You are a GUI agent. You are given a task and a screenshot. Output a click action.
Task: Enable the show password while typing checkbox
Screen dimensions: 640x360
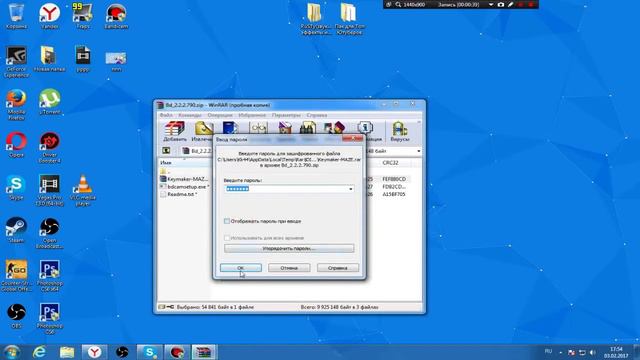[227, 221]
